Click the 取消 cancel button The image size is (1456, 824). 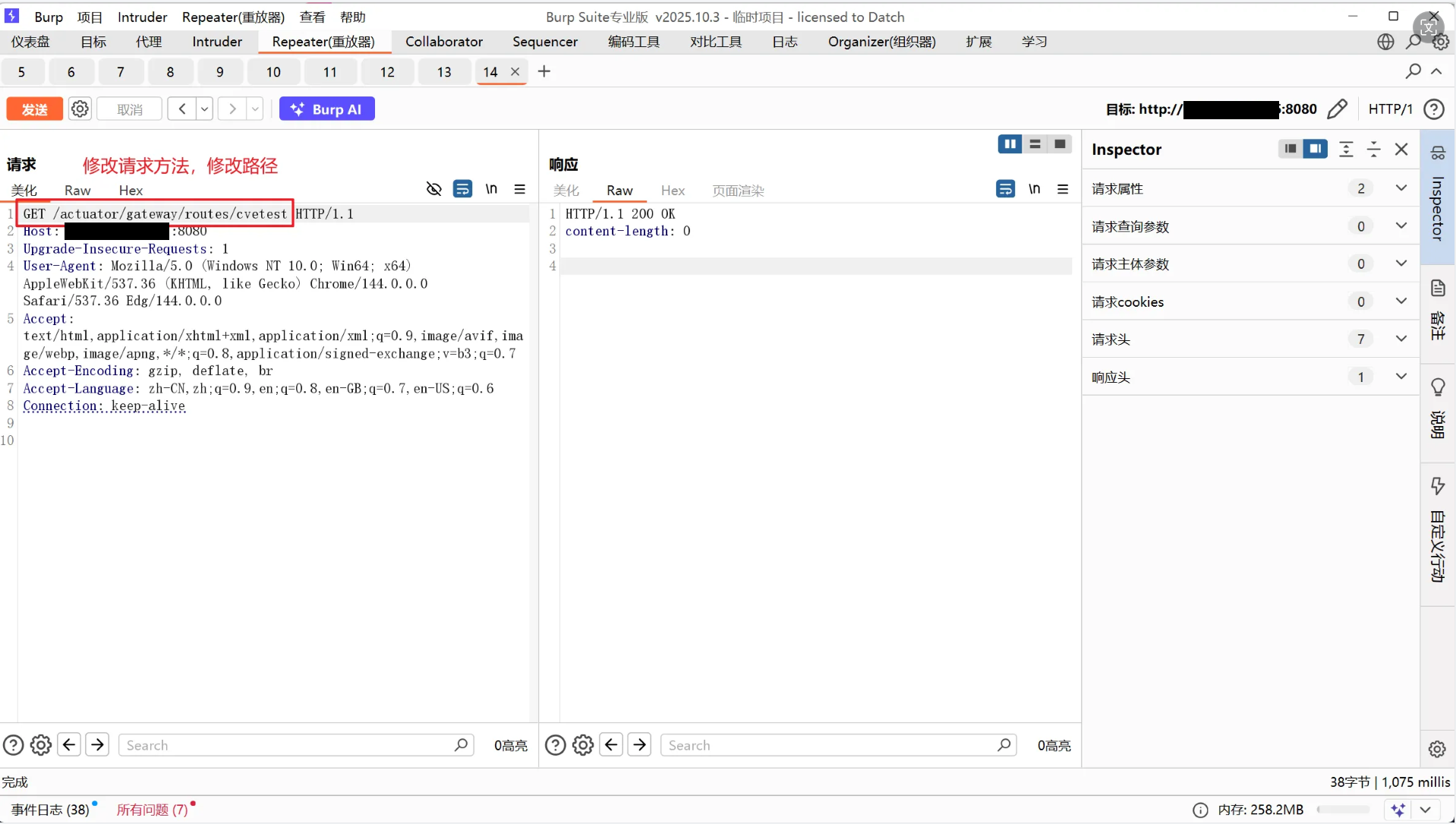pos(130,109)
